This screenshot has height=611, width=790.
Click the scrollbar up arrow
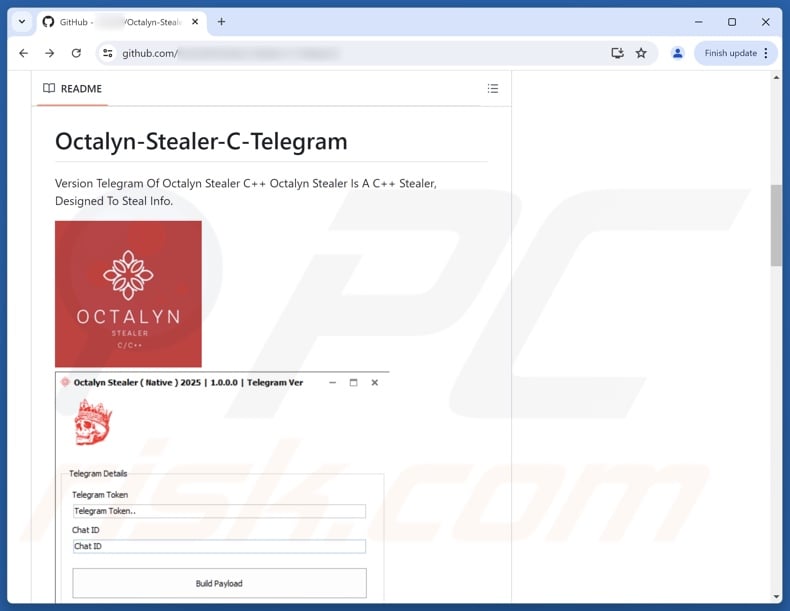coord(776,78)
